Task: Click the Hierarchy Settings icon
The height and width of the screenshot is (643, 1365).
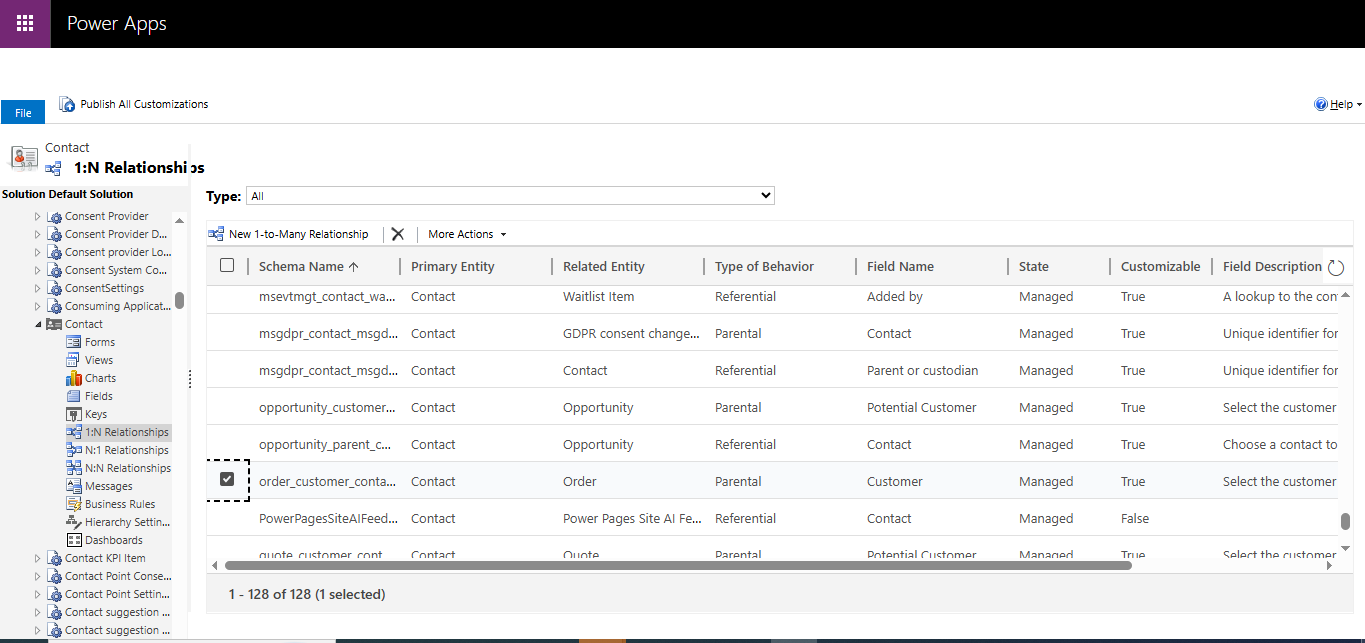Action: click(74, 522)
